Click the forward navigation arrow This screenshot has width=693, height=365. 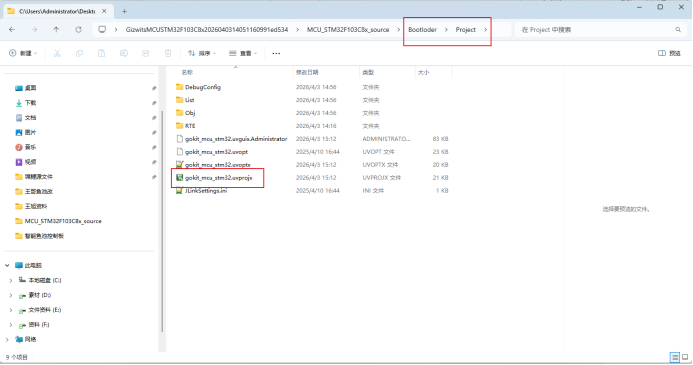pos(34,30)
